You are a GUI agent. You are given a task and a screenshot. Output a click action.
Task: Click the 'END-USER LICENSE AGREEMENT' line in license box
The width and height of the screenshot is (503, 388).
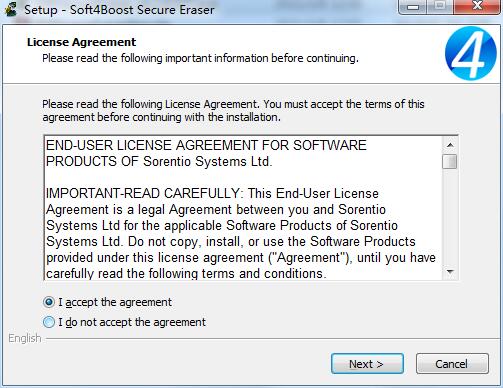(x=206, y=145)
